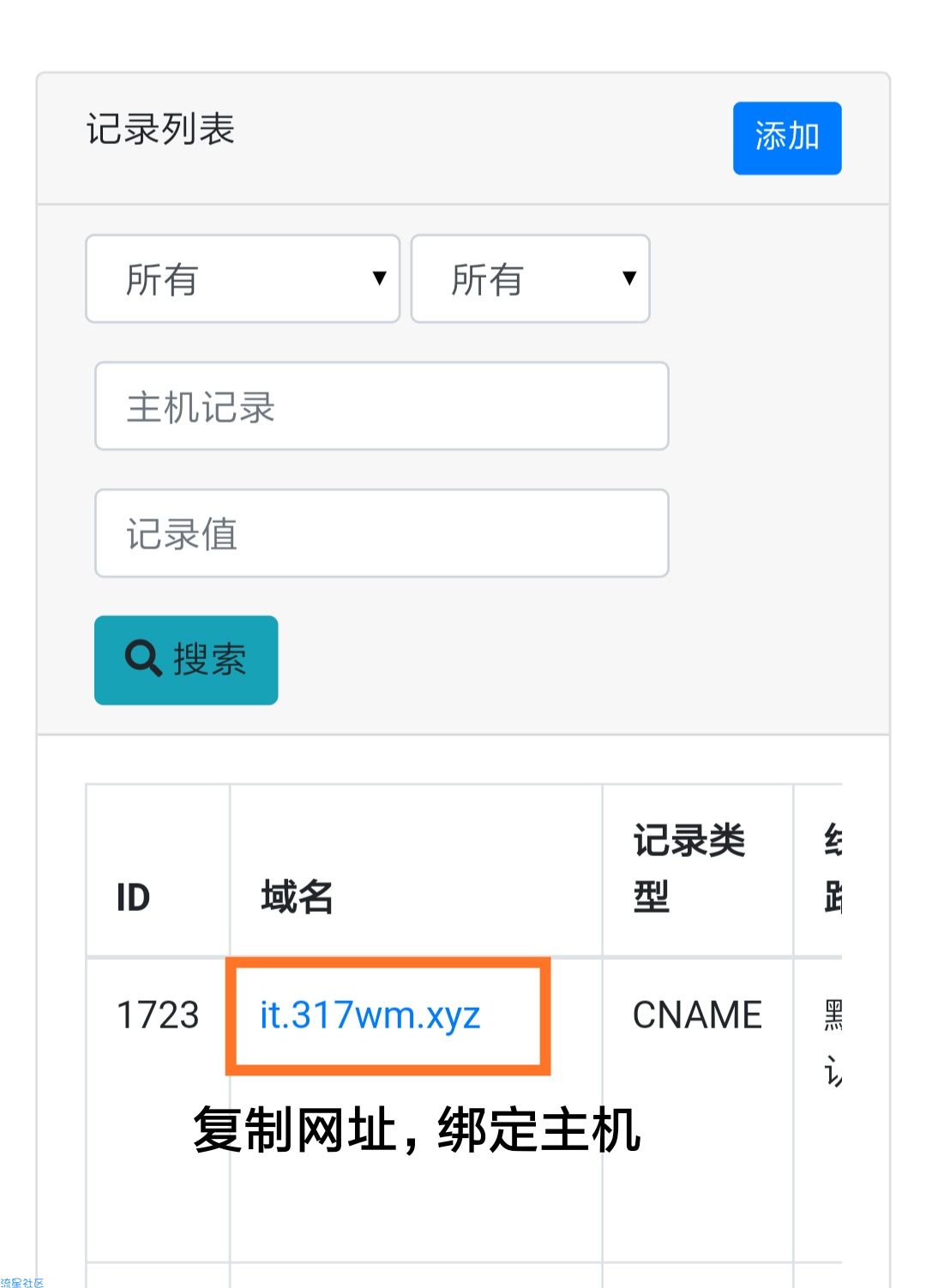926x1288 pixels.
Task: Select the record ID 1723 cell
Action: [158, 1015]
